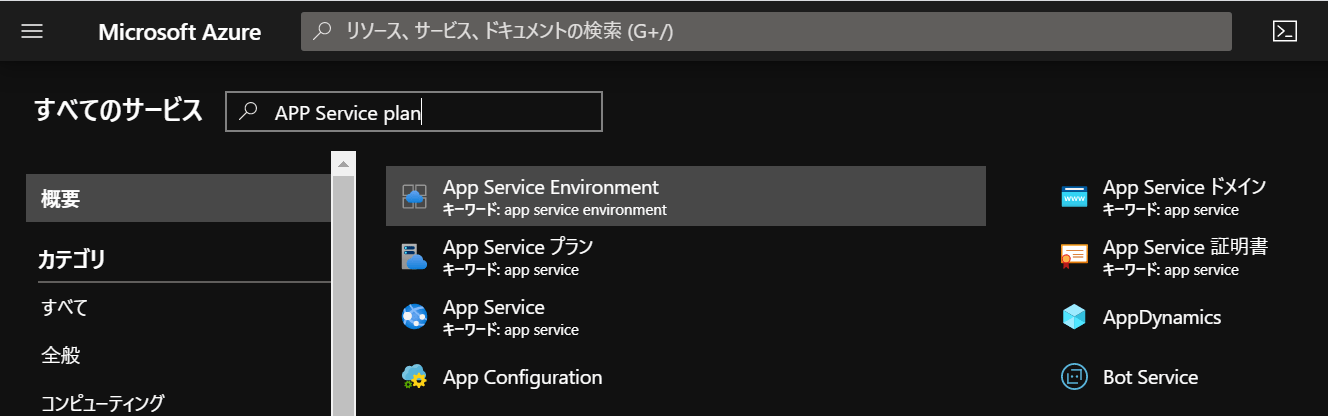The height and width of the screenshot is (416, 1328).
Task: Click the sidebar scrollbar up arrow
Action: [x=343, y=163]
